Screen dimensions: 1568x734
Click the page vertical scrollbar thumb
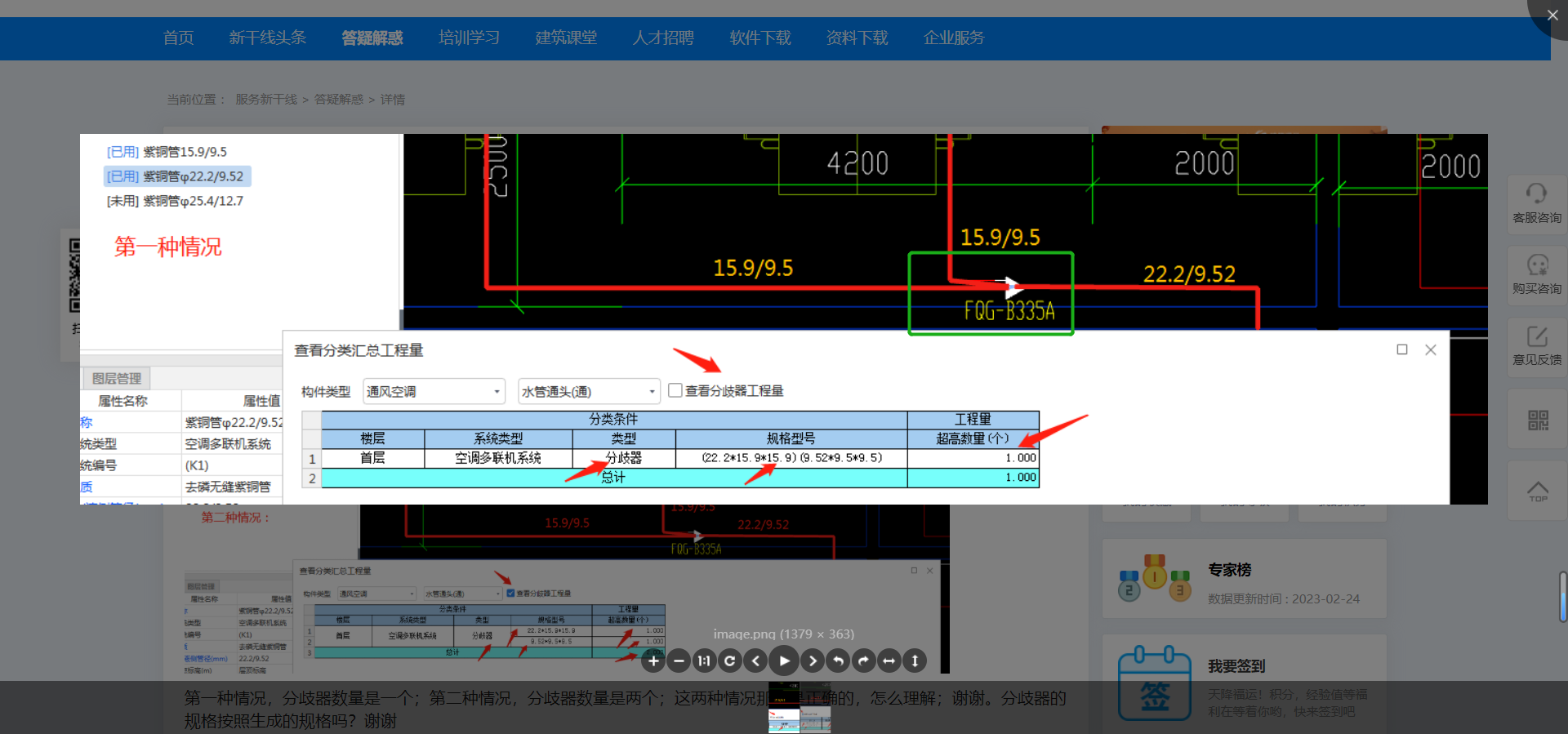[x=1563, y=597]
